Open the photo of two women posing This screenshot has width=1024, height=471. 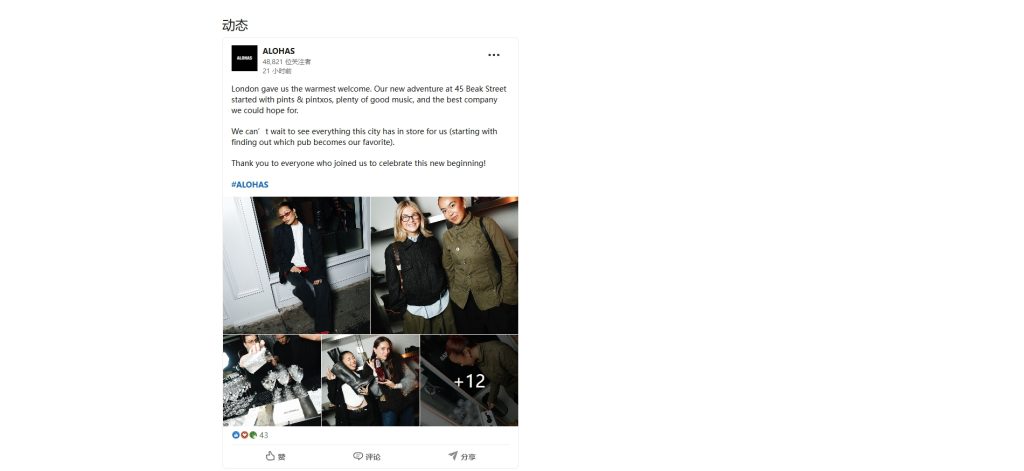tap(444, 265)
